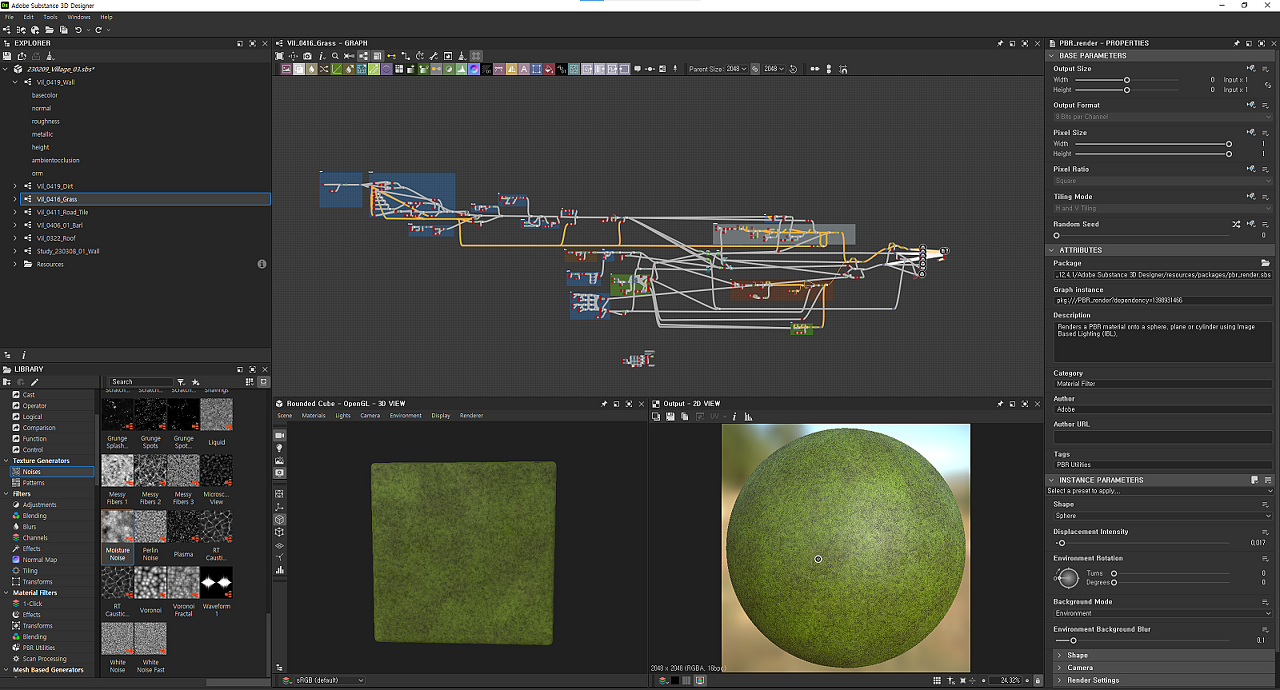Click the info icon in 2D view toolbar
1280x690 pixels.
click(734, 416)
